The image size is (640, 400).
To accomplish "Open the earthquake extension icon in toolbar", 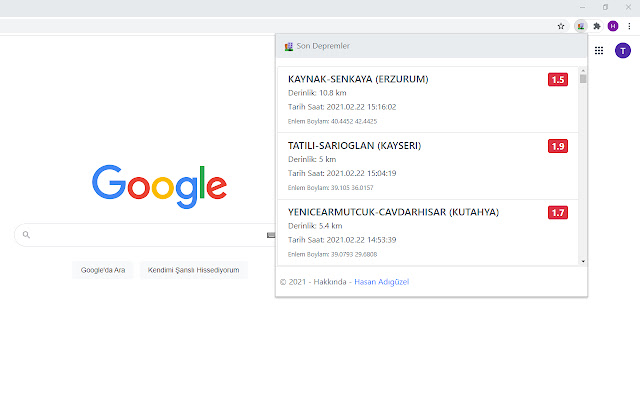I will (580, 26).
